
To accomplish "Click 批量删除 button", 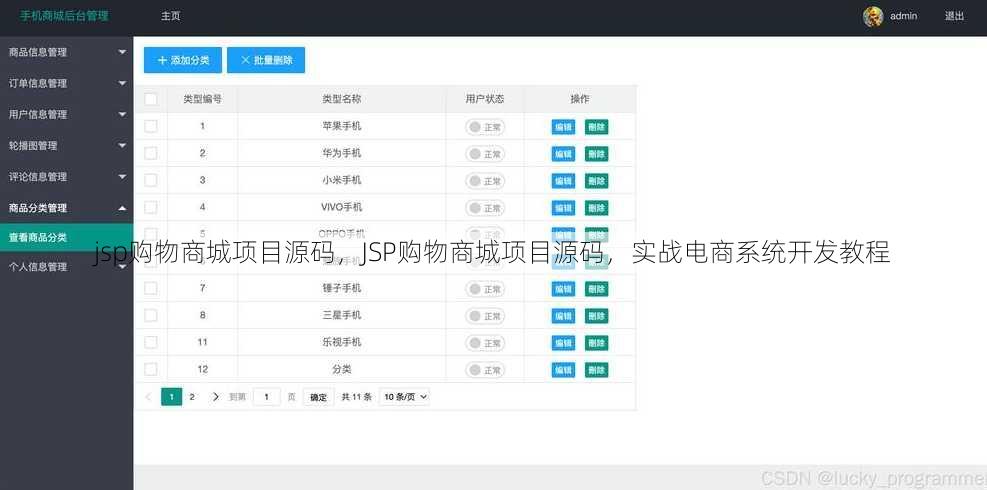I will (x=266, y=60).
